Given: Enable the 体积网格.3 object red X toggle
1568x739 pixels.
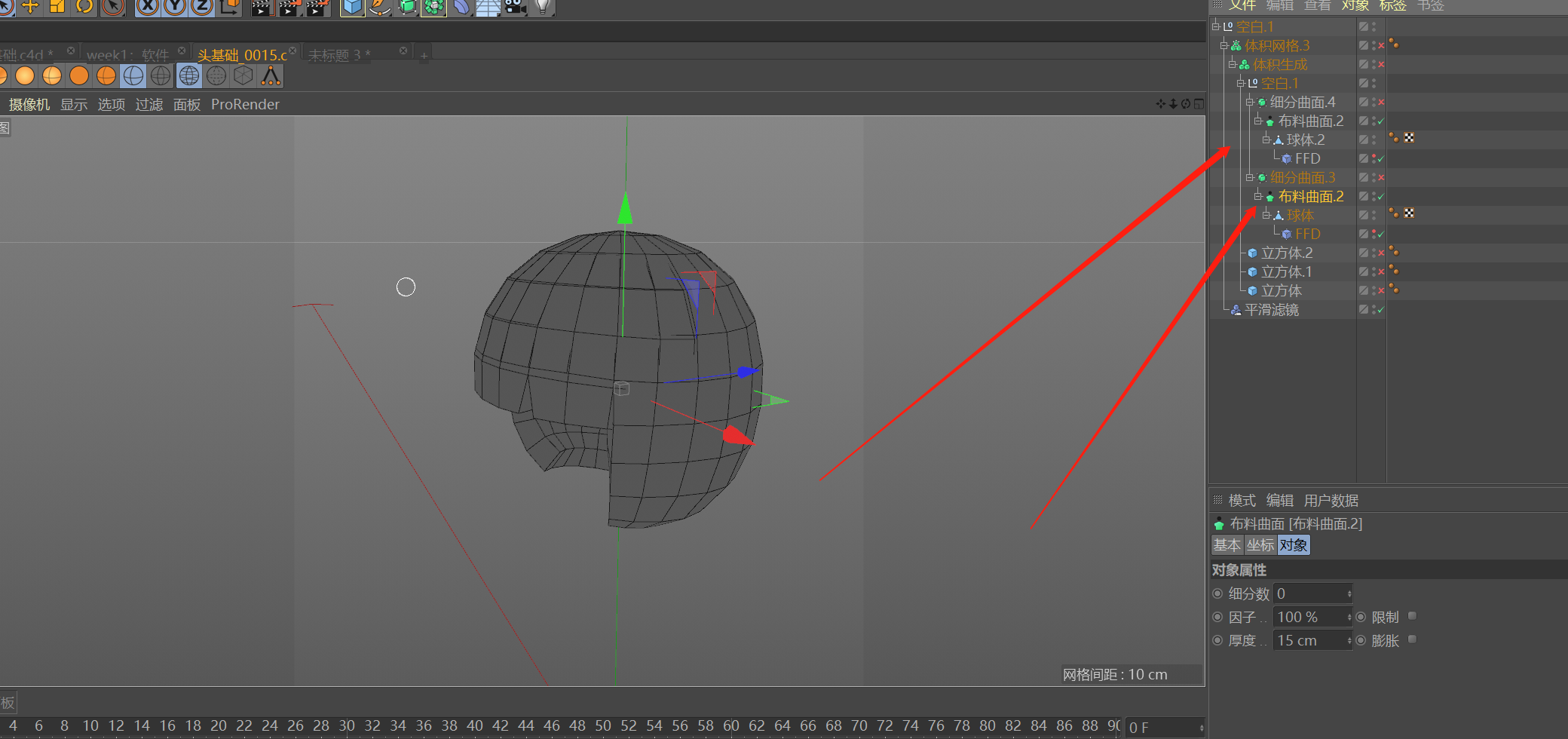Looking at the screenshot, I should (x=1381, y=46).
